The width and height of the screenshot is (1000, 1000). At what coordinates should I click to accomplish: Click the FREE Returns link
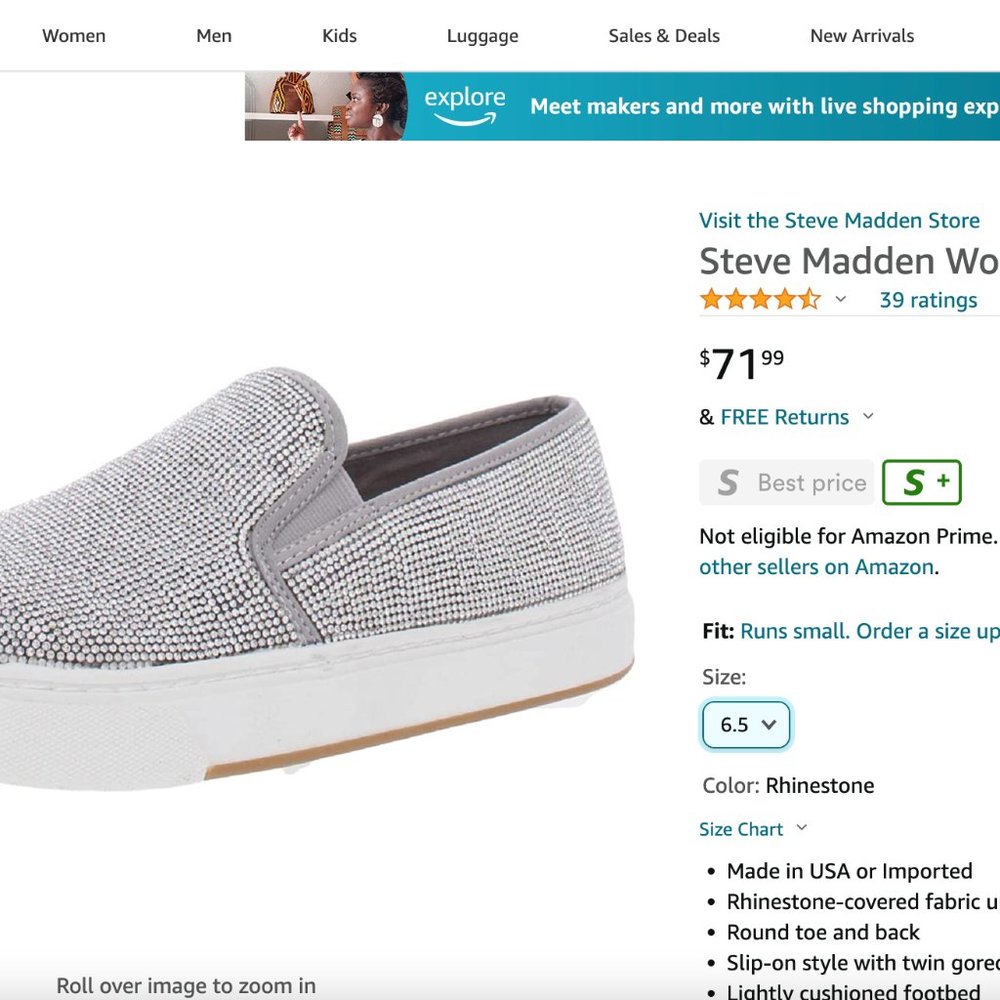click(x=784, y=417)
